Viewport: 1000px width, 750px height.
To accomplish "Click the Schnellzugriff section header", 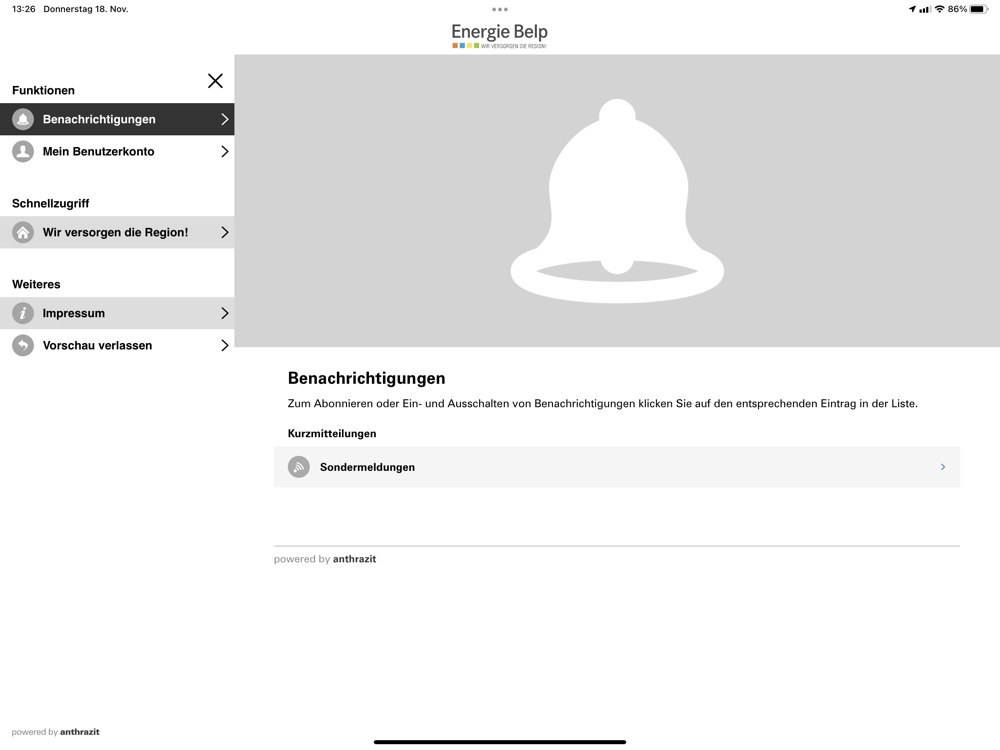I will [50, 203].
